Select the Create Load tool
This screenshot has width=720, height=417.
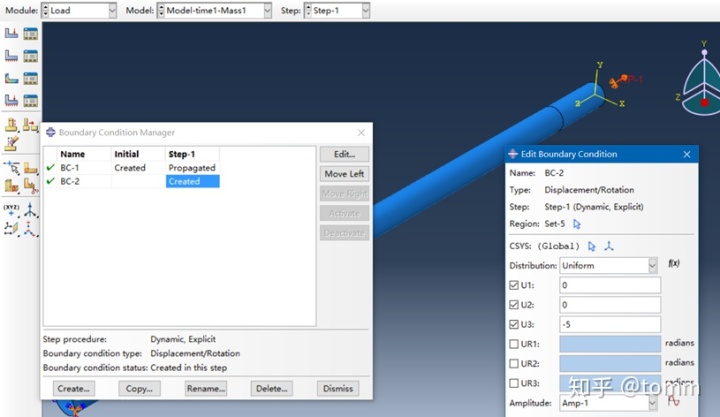pyautogui.click(x=11, y=33)
